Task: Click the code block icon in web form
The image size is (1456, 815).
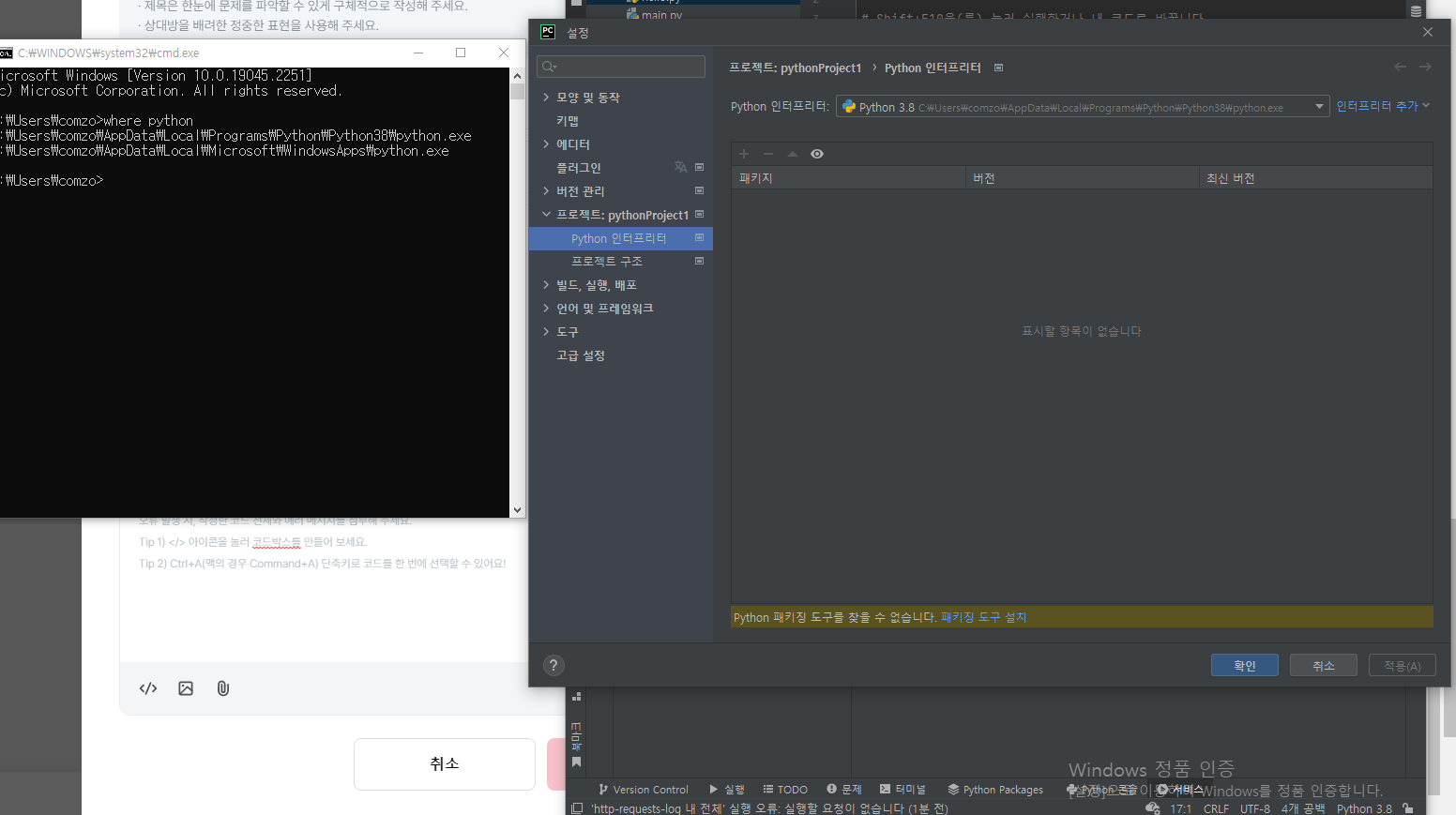Action: pos(148,688)
